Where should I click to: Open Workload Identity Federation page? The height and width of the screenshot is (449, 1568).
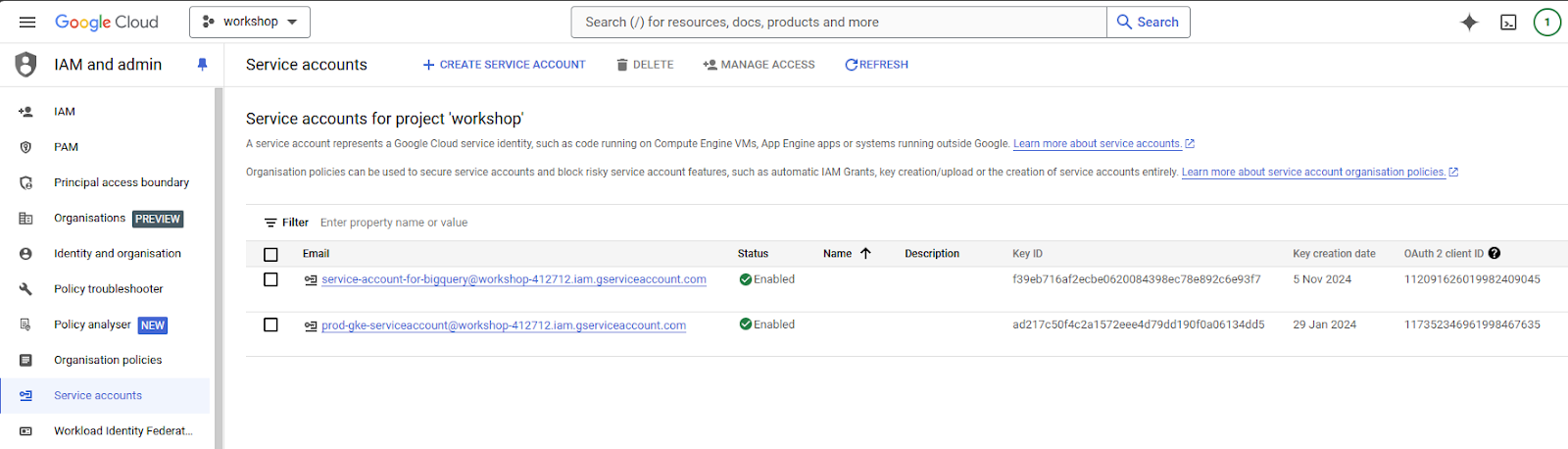(x=123, y=431)
